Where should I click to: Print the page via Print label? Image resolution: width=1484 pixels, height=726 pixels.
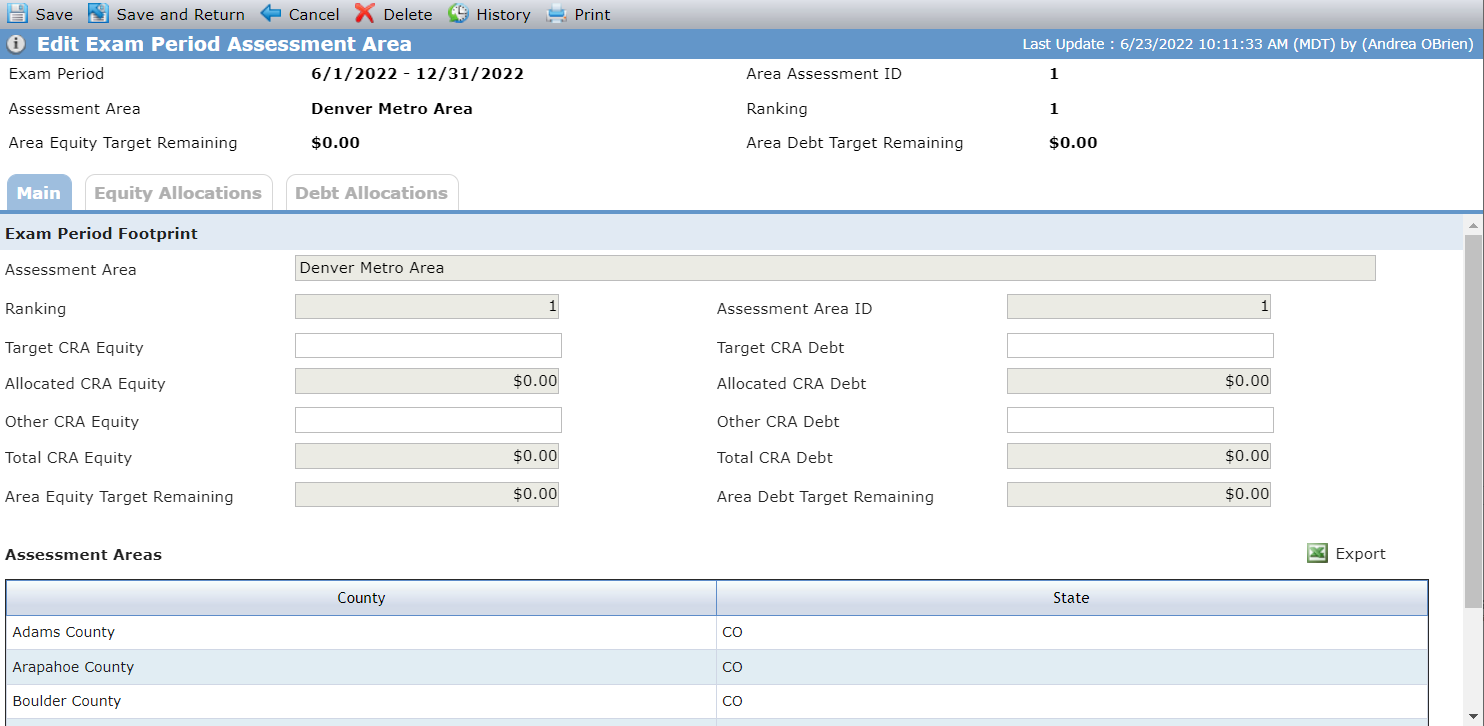pyautogui.click(x=592, y=15)
